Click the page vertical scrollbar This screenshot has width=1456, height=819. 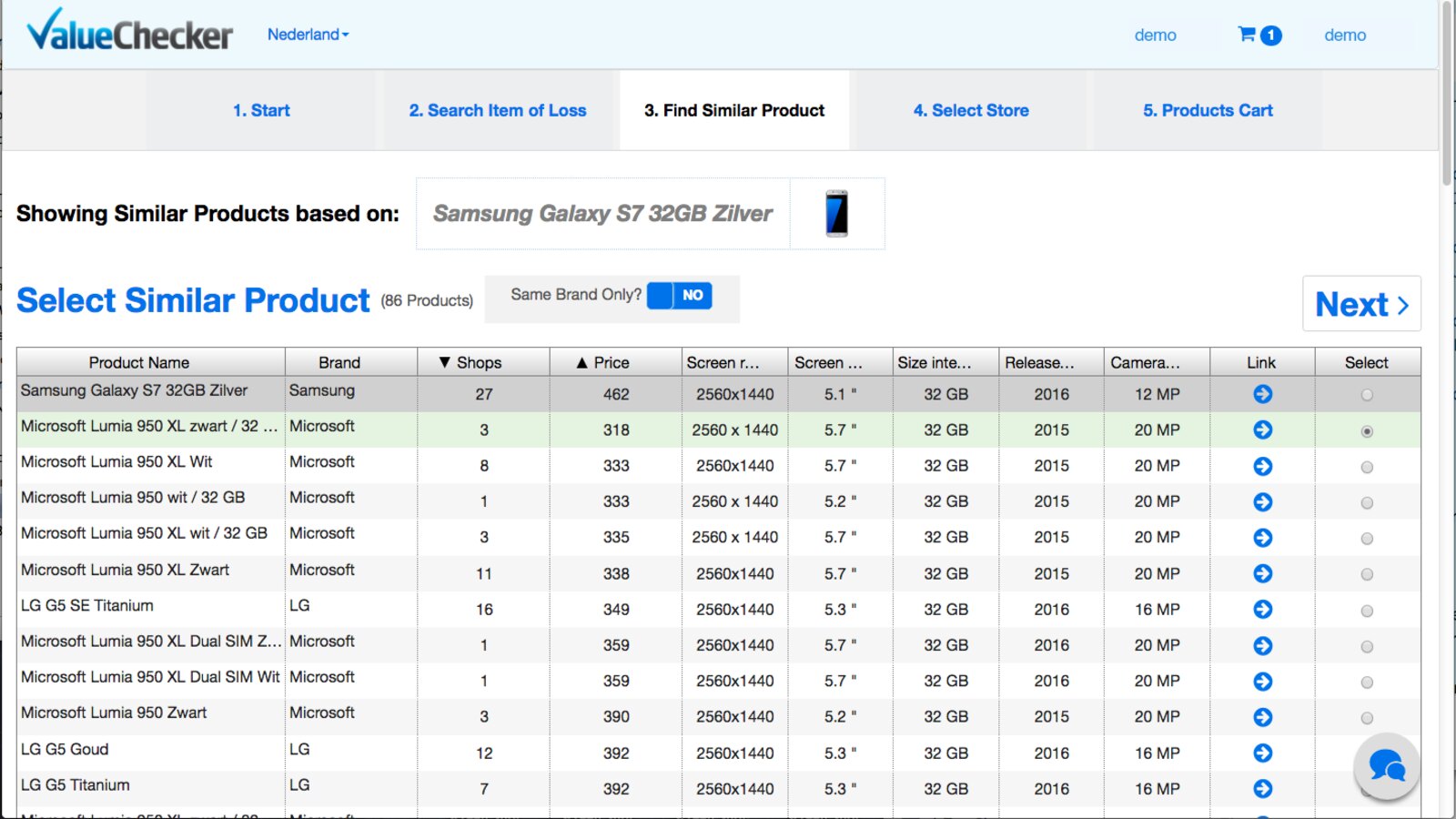(x=1447, y=93)
